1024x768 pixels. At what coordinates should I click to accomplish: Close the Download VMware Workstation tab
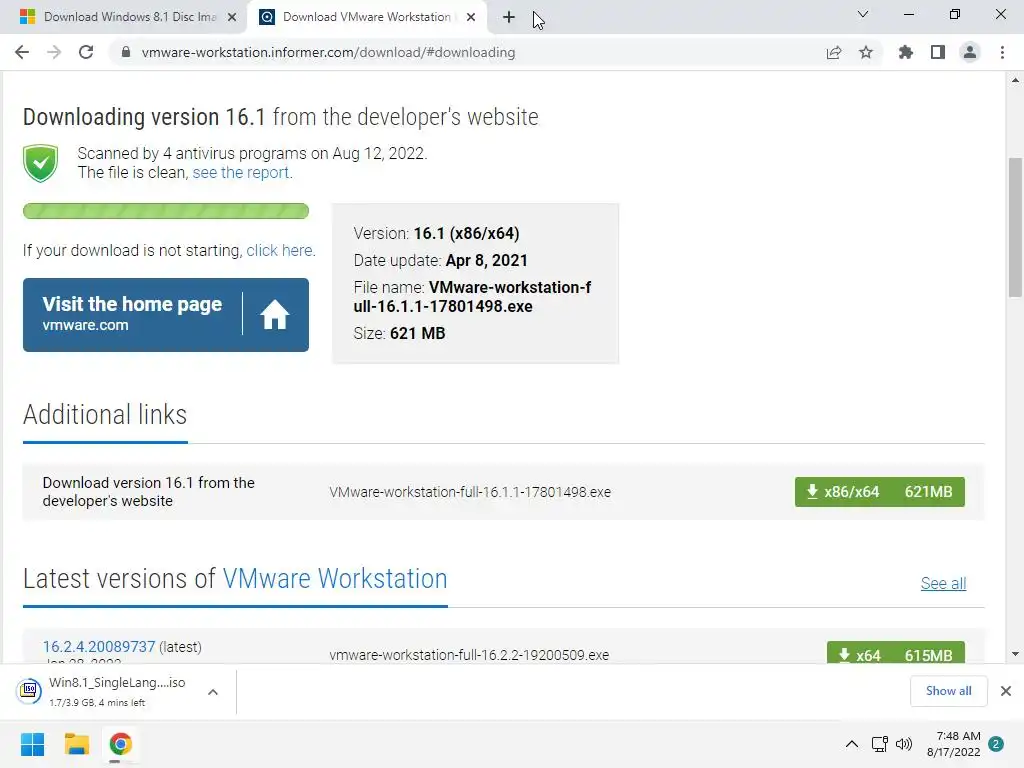tap(471, 18)
